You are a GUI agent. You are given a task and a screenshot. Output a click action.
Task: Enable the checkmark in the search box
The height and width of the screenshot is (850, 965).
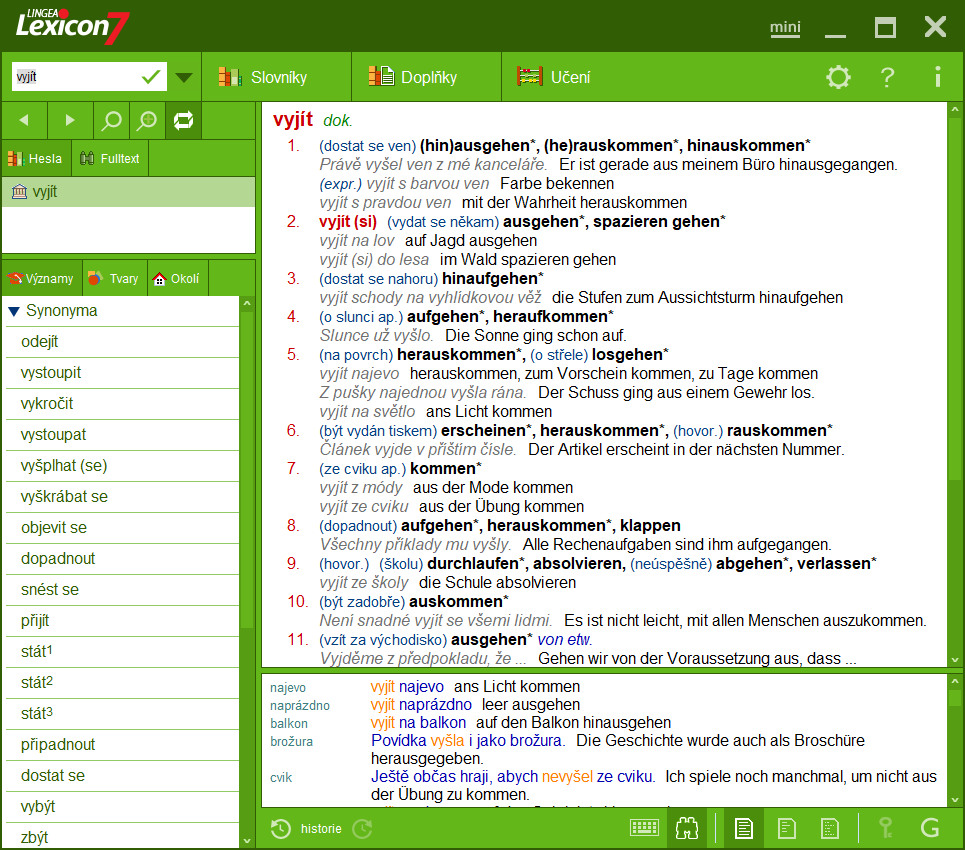pyautogui.click(x=152, y=76)
